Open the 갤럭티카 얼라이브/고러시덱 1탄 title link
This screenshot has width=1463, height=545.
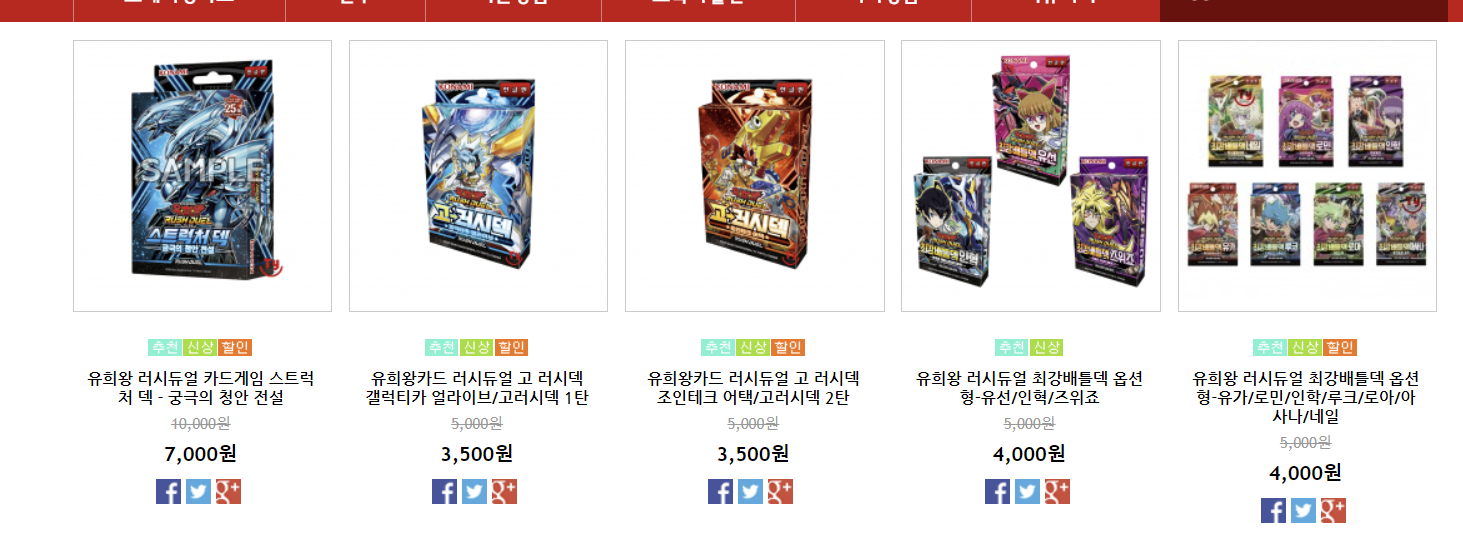point(478,388)
